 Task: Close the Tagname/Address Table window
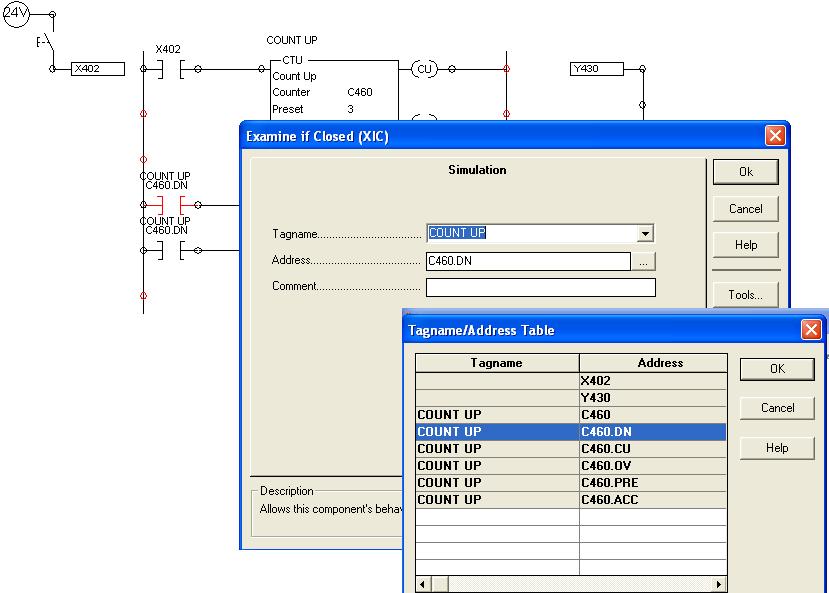pyautogui.click(x=811, y=330)
